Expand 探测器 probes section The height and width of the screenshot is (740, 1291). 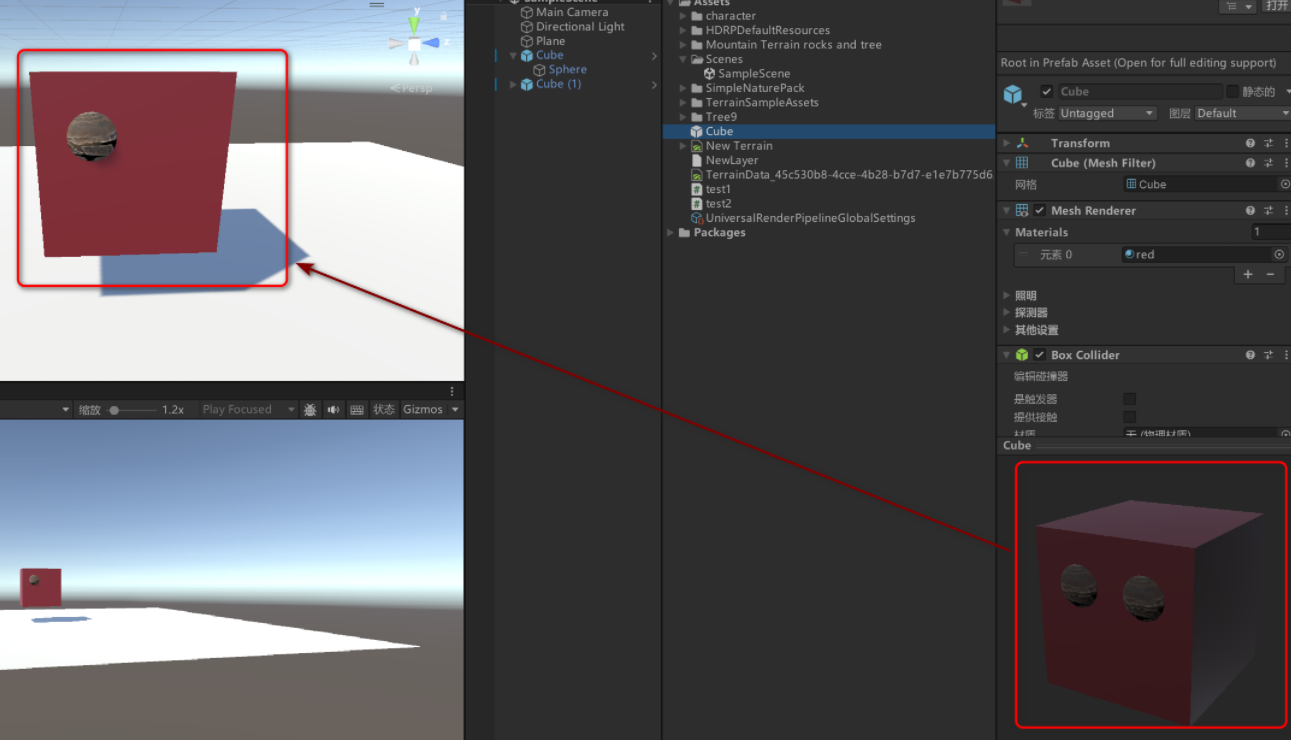tap(1007, 313)
